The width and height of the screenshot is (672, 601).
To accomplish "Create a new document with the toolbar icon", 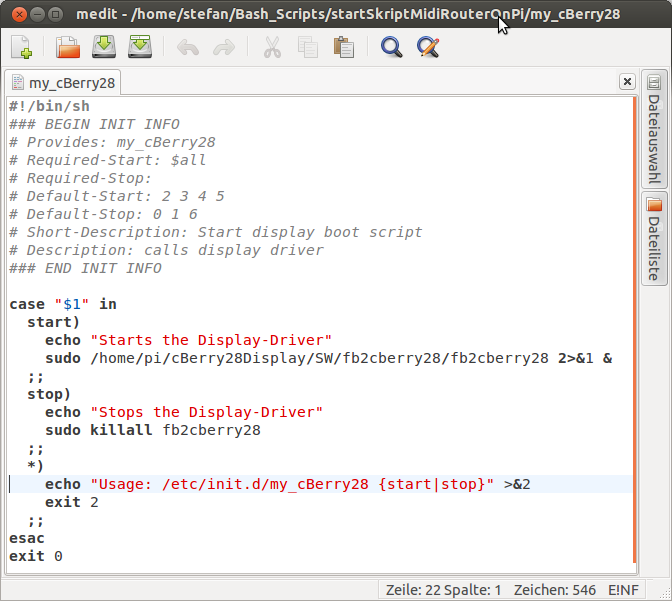I will (x=21, y=47).
